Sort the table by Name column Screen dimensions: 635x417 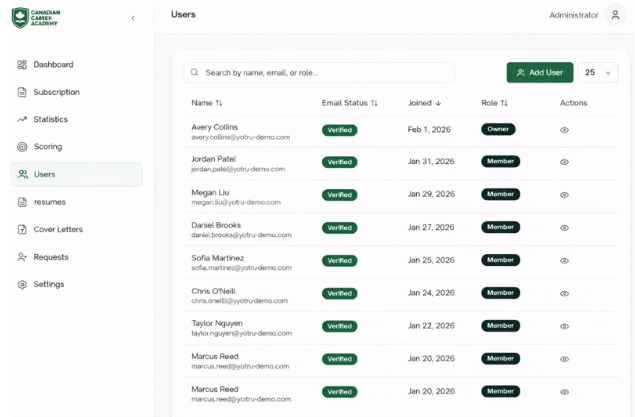(207, 103)
